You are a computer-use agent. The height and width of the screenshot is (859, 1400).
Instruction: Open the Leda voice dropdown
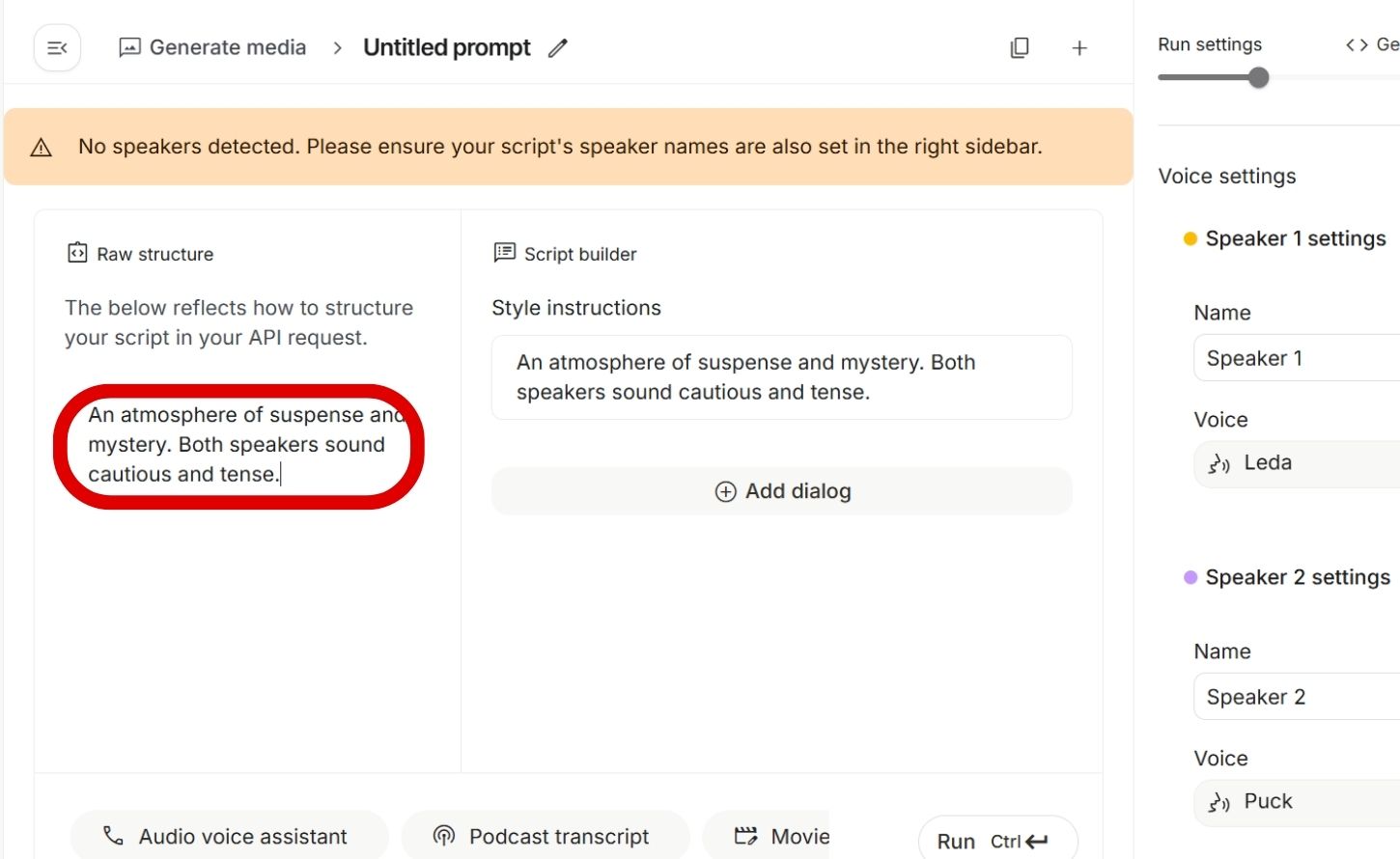point(1294,463)
